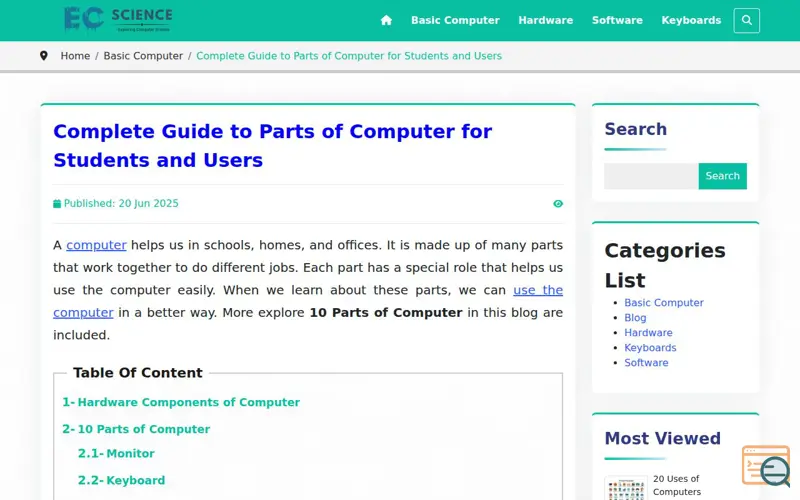Open Software category in sidebar list
The image size is (800, 500).
coord(646,363)
